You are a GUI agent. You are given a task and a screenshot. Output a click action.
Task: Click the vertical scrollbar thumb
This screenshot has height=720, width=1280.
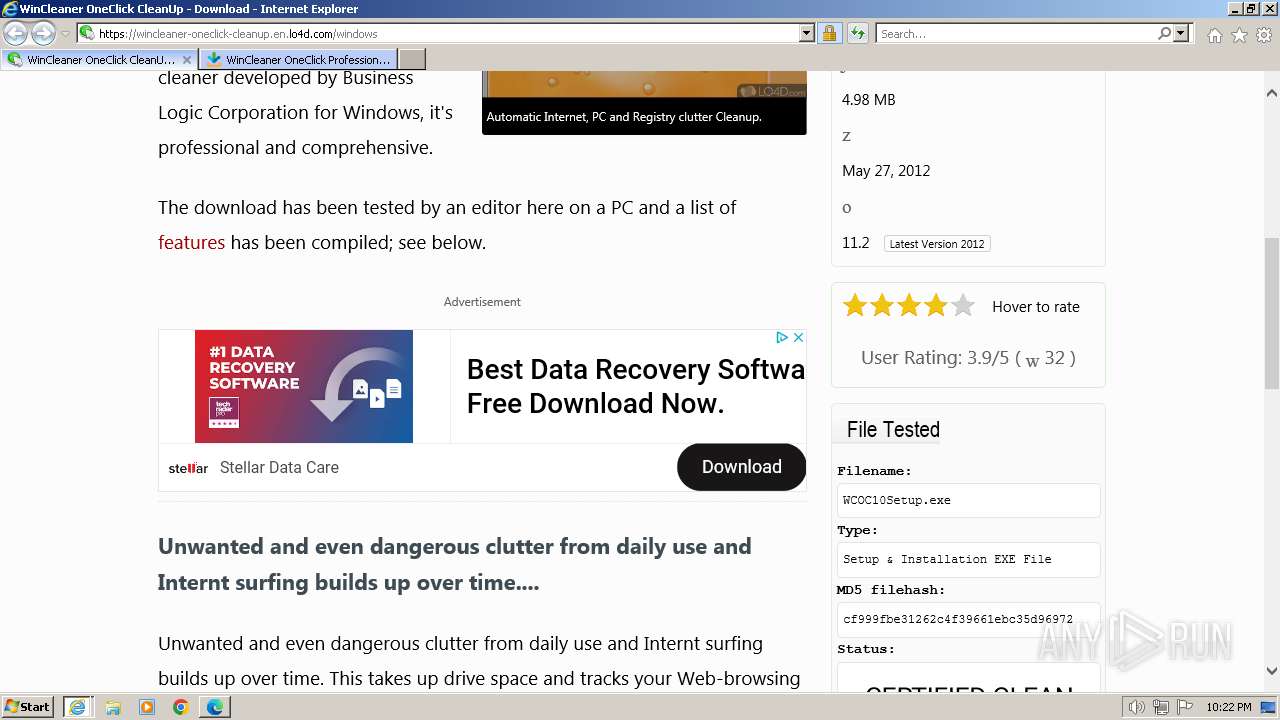[x=1272, y=313]
